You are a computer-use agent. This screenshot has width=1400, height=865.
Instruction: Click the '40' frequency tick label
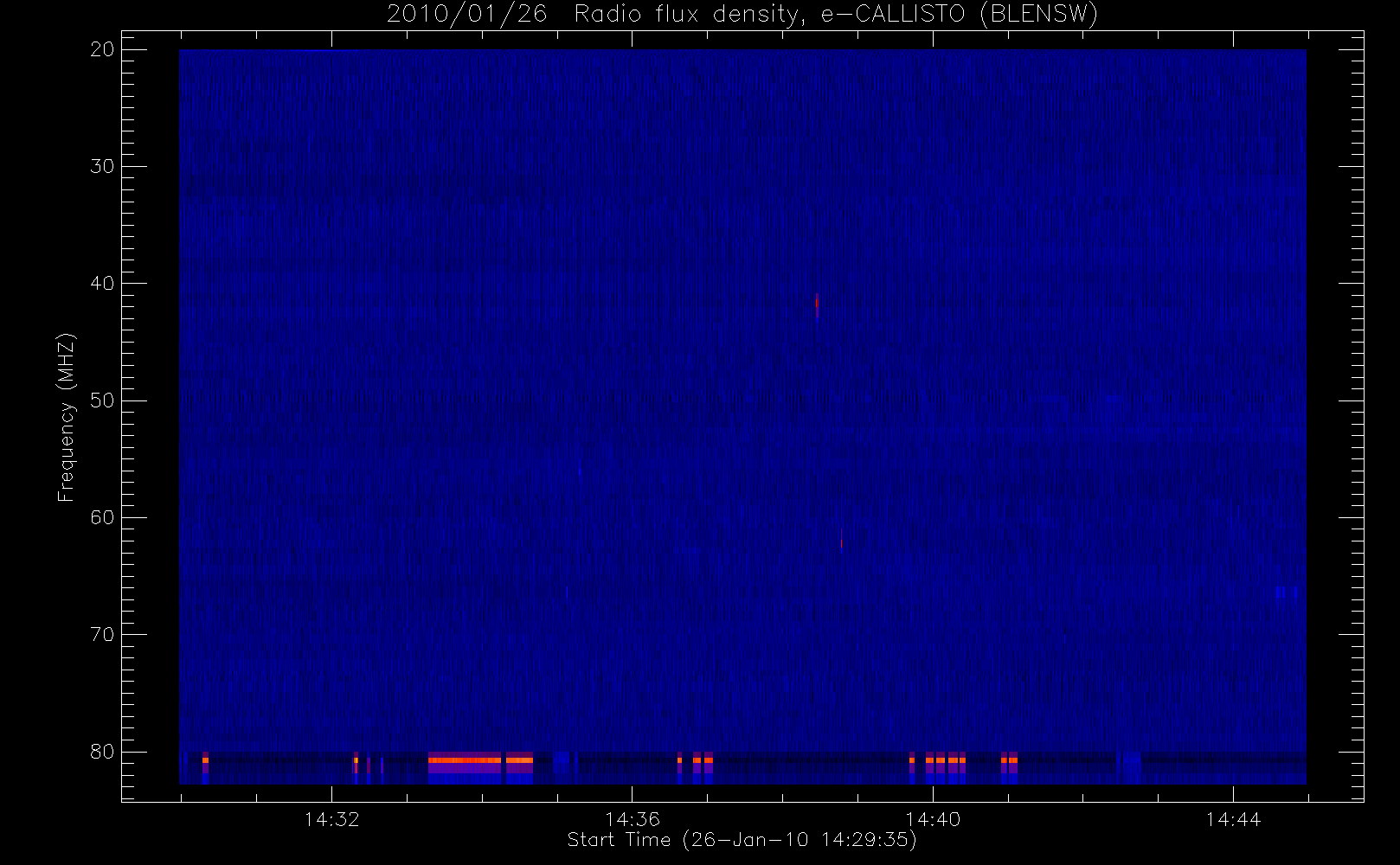[102, 284]
